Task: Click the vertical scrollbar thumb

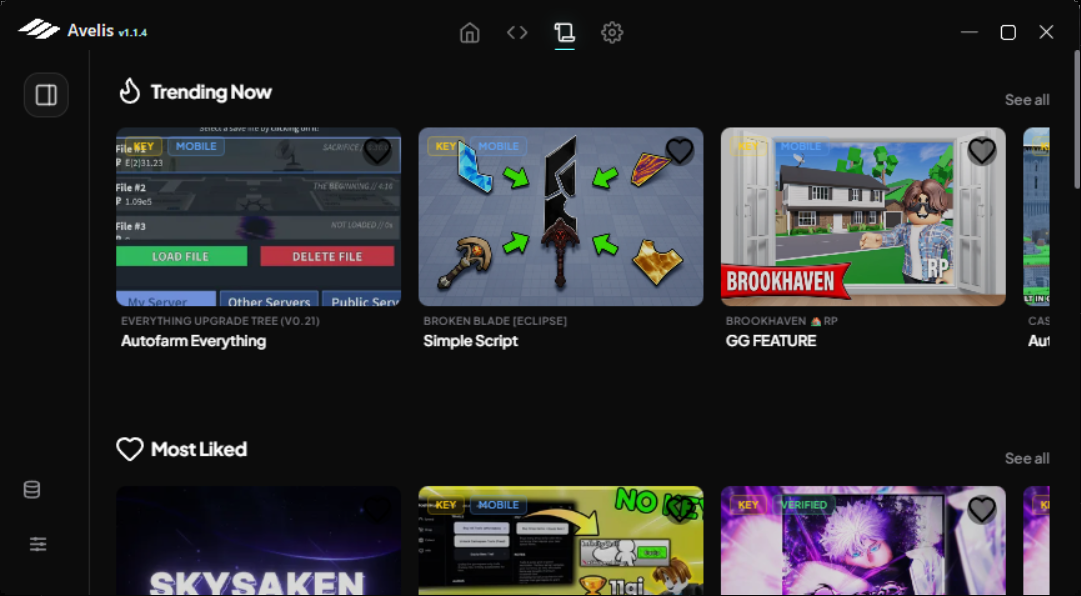Action: click(x=1077, y=119)
